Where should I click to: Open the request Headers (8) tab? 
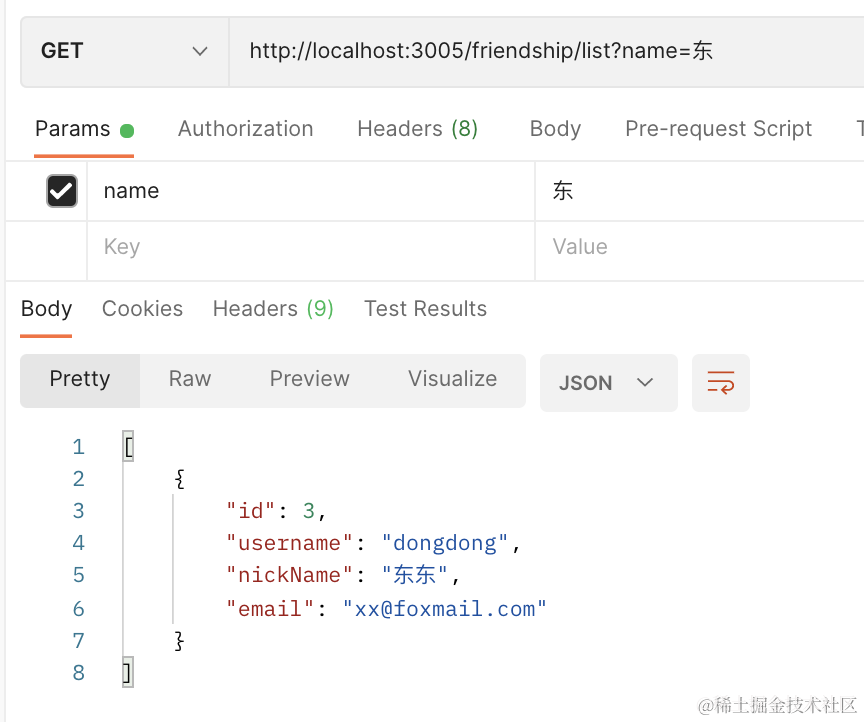pyautogui.click(x=417, y=129)
